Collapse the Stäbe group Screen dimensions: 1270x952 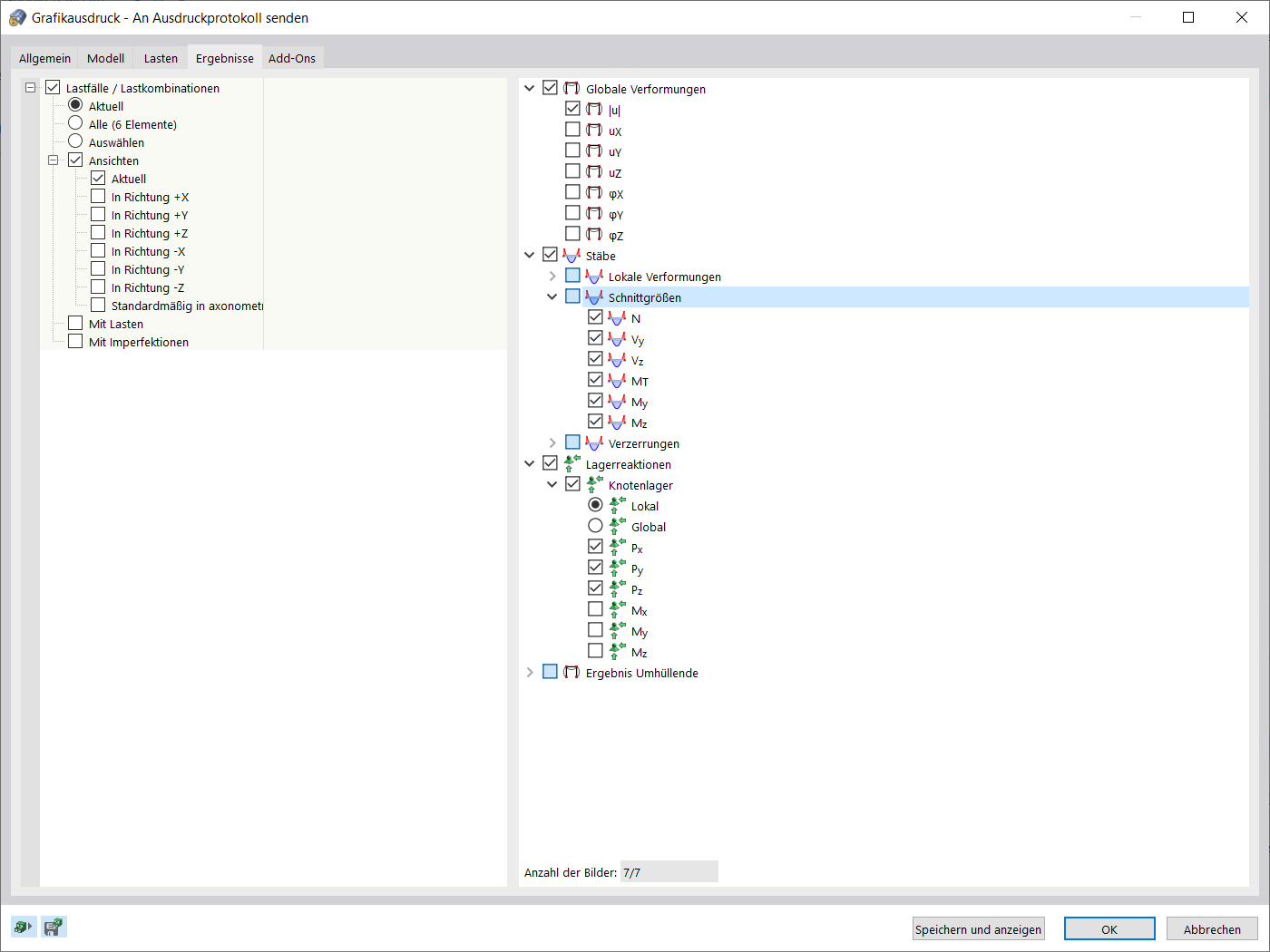530,255
